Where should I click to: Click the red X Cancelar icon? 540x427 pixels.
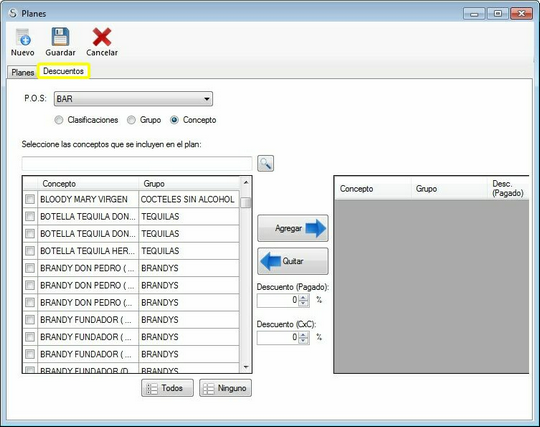click(x=102, y=37)
